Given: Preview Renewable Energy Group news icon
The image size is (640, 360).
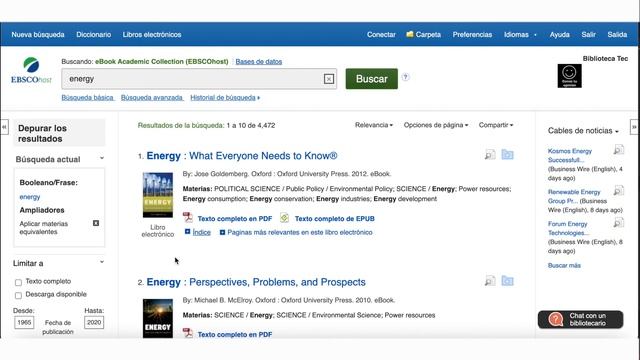Looking at the screenshot, I should point(618,191).
